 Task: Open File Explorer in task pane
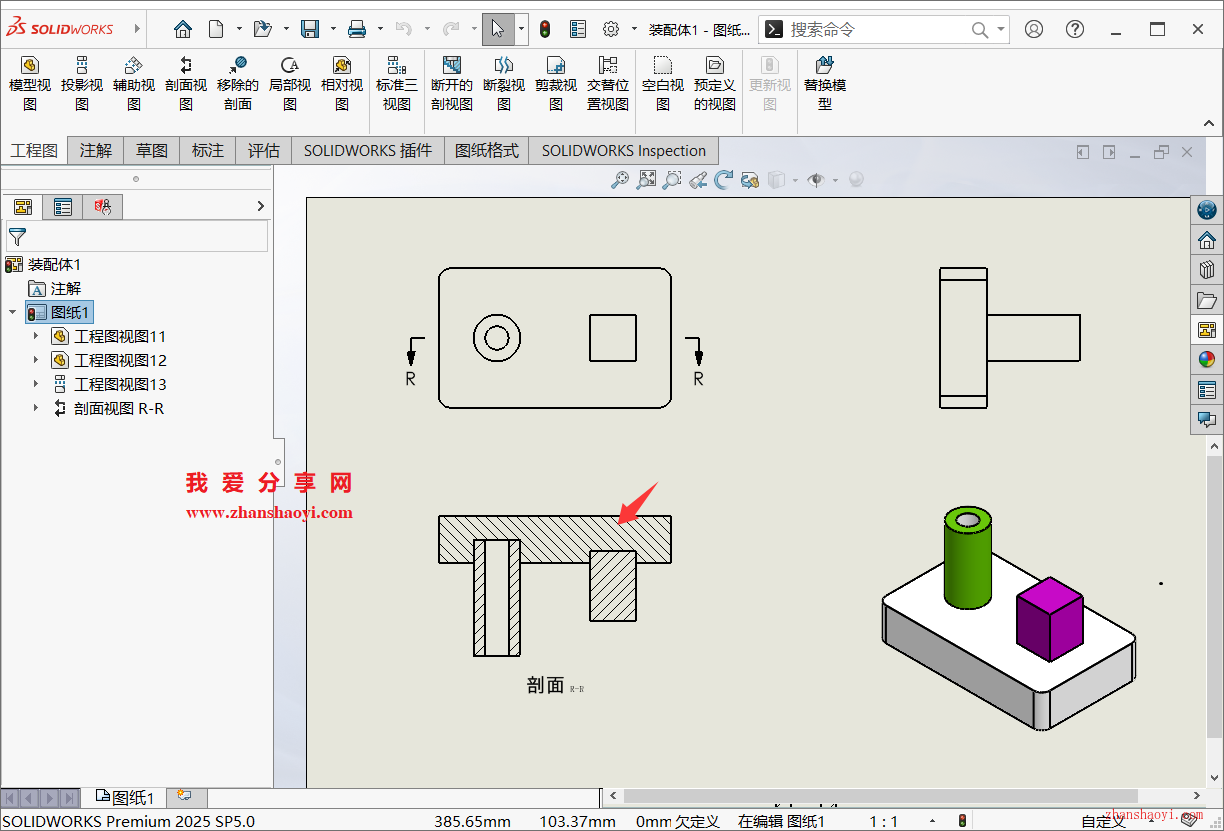click(1207, 300)
